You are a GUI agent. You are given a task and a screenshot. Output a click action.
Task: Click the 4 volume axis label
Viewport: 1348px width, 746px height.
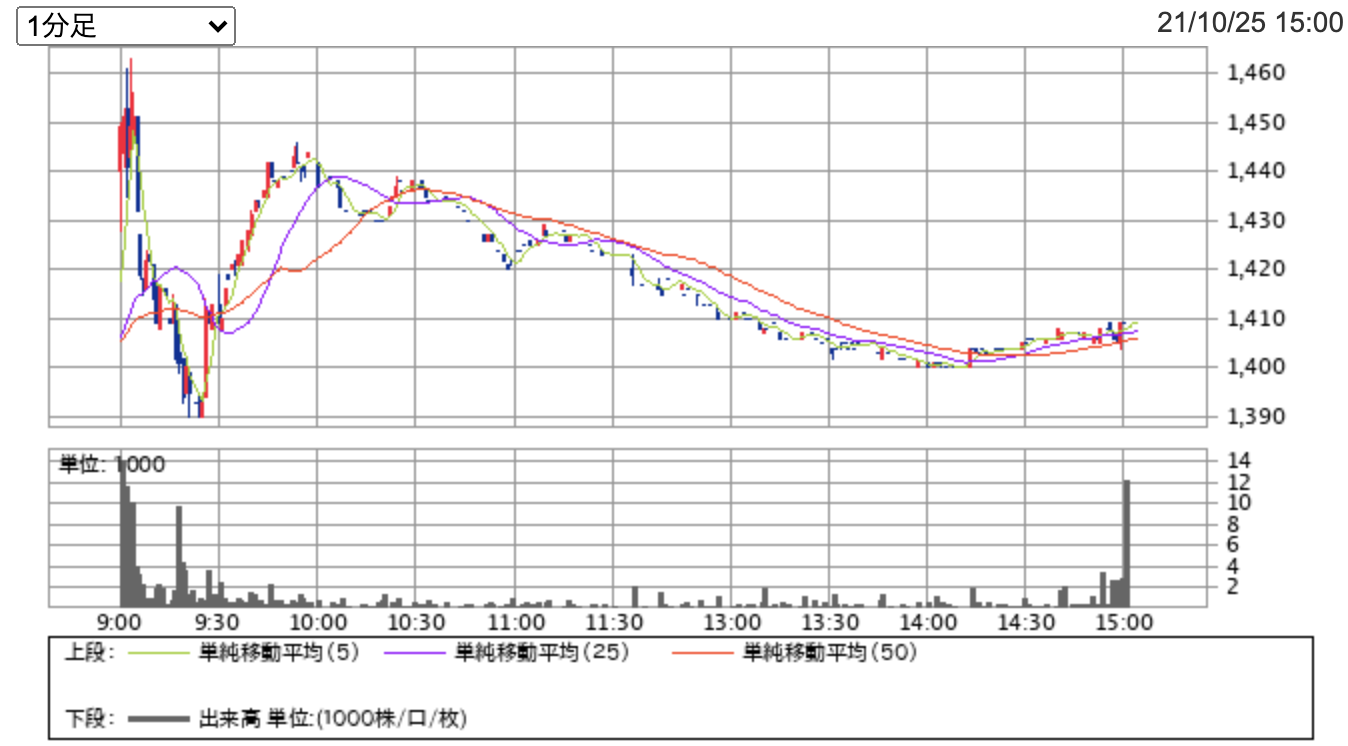pyautogui.click(x=1232, y=565)
